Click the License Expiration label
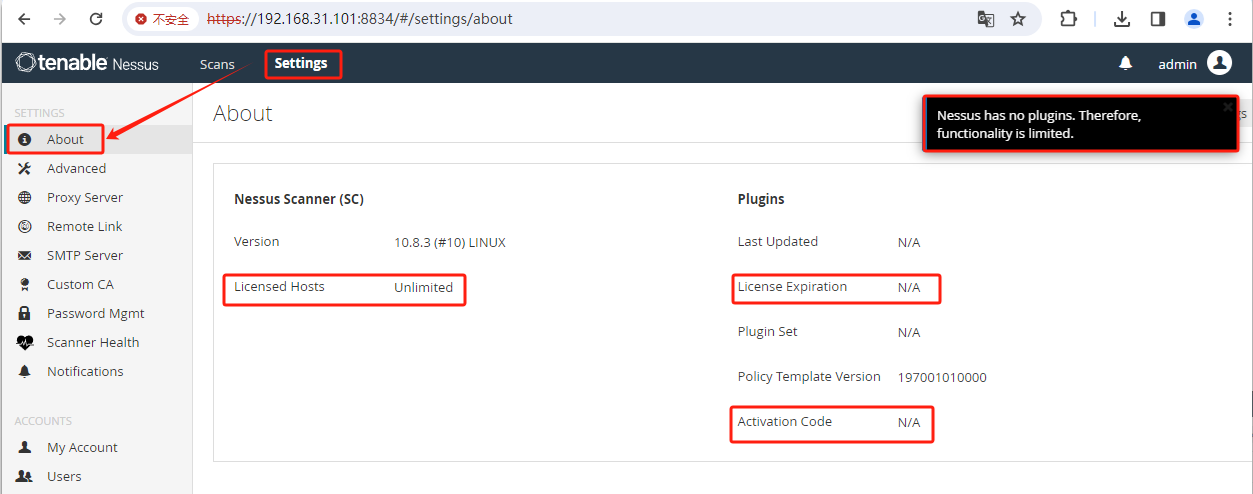 click(792, 287)
